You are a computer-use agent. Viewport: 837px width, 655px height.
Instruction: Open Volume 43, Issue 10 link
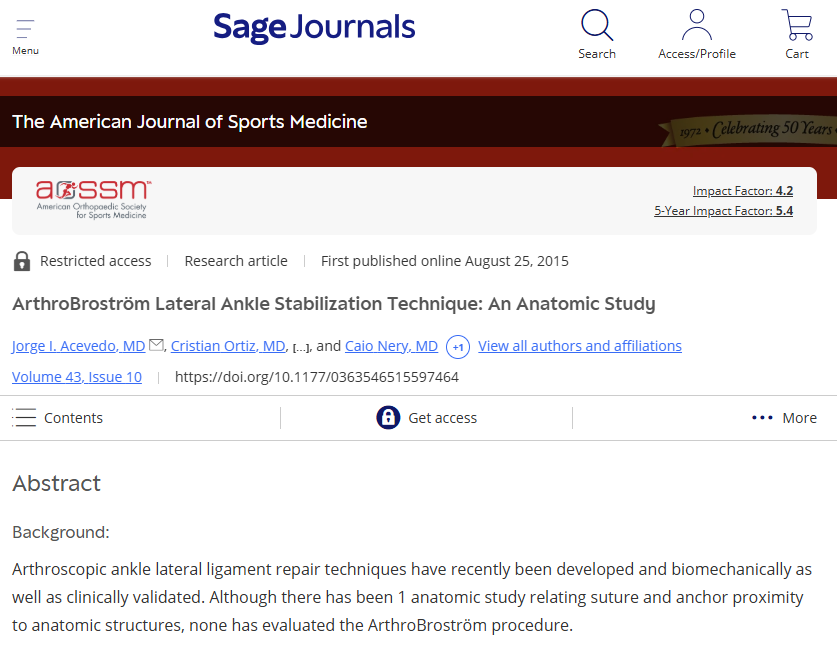pyautogui.click(x=77, y=377)
